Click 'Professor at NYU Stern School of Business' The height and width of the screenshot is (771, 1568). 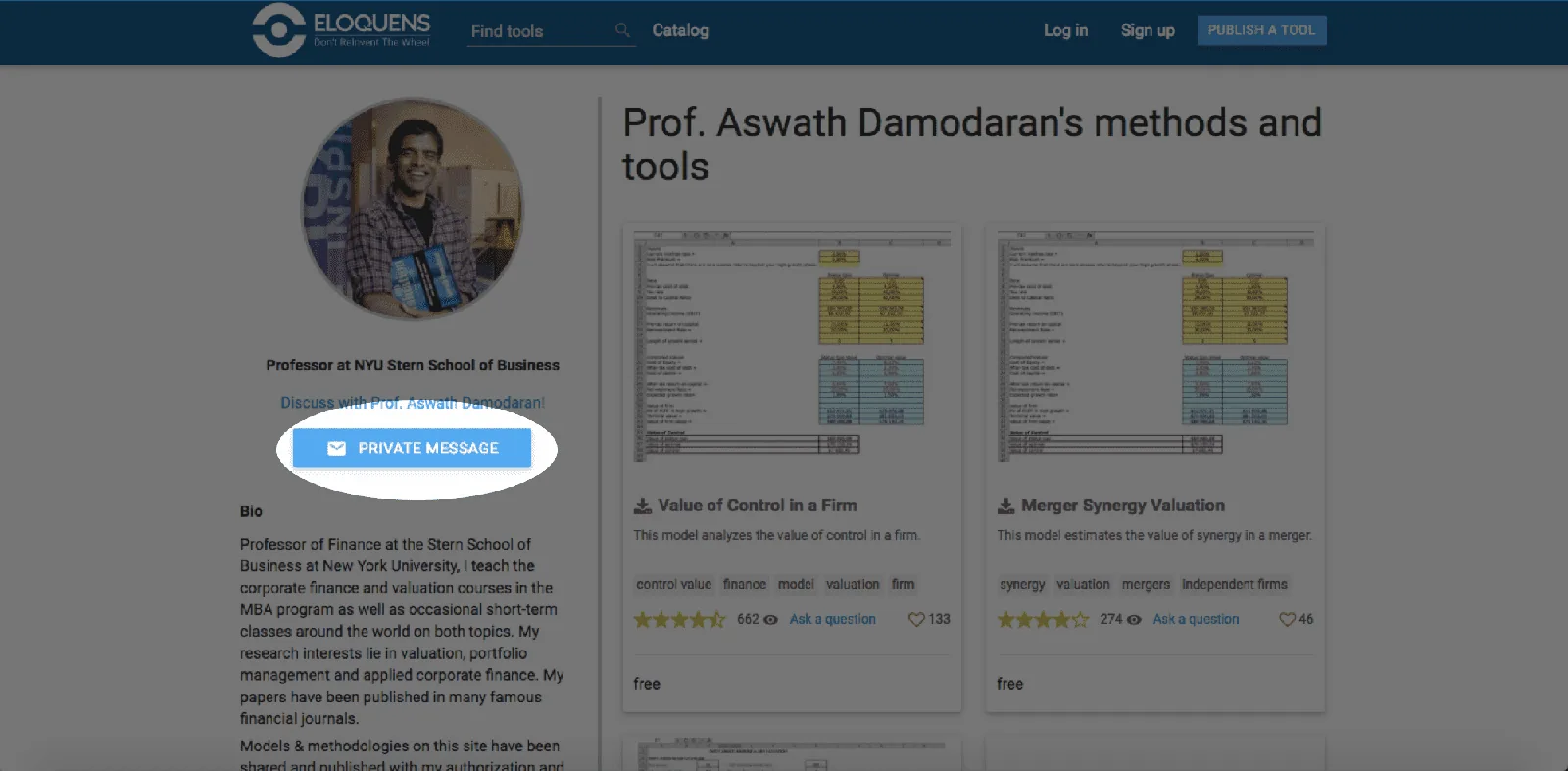click(413, 365)
